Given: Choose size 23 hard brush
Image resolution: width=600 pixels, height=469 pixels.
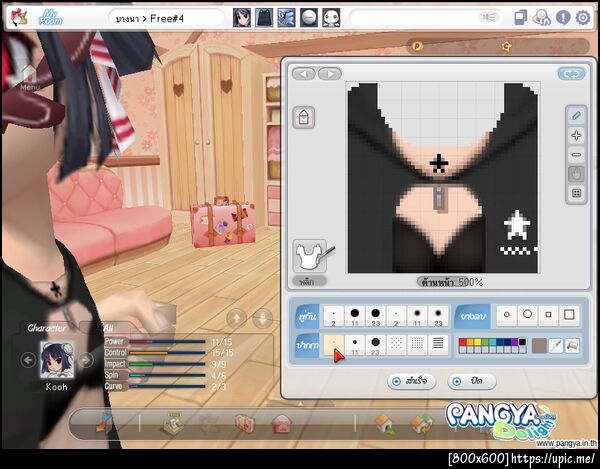Looking at the screenshot, I should click(375, 316).
